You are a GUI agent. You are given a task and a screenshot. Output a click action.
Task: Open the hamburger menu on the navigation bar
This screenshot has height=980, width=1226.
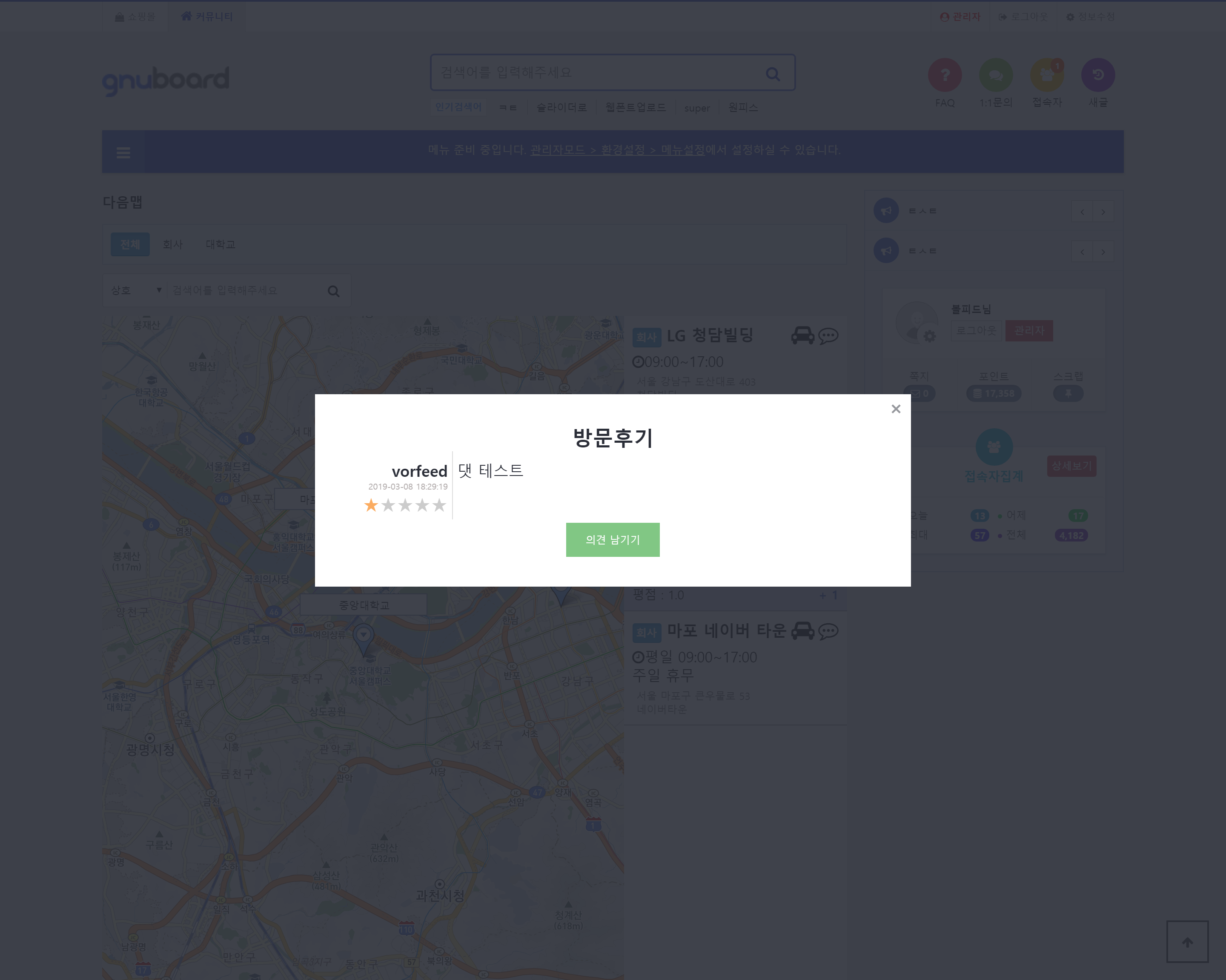pyautogui.click(x=123, y=152)
